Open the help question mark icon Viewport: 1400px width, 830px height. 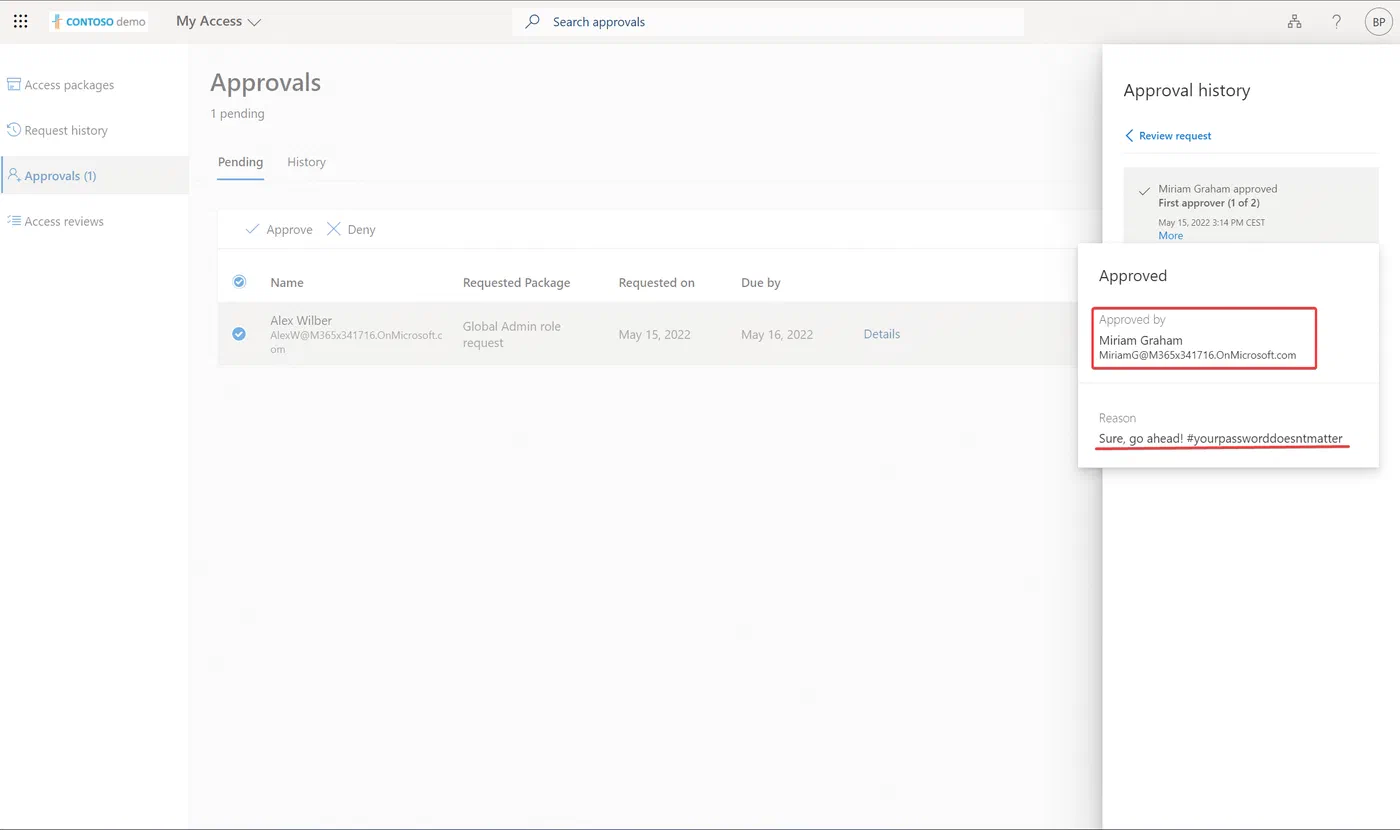tap(1336, 21)
